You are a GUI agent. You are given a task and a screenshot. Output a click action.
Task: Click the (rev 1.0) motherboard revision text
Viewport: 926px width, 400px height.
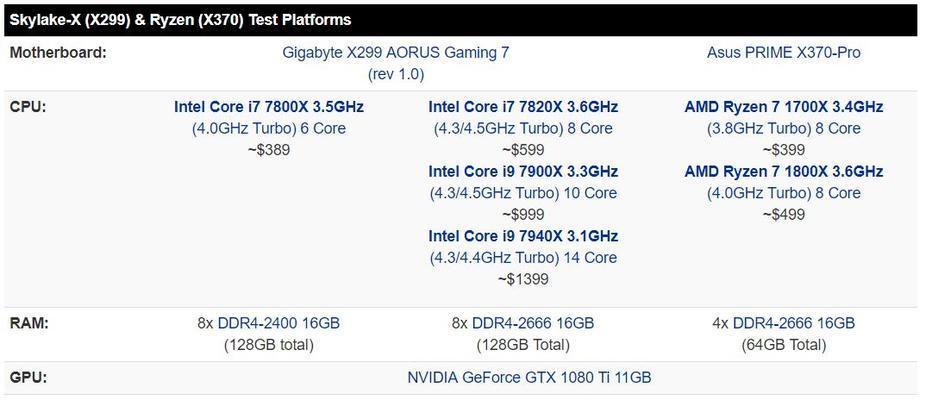click(x=396, y=74)
